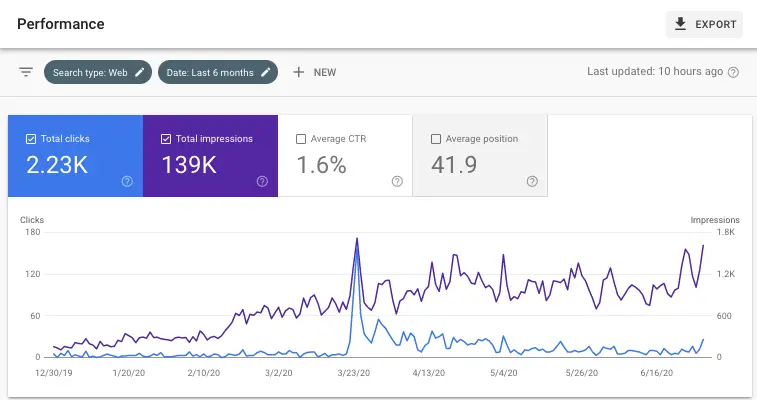
Task: Enable the Average position checkbox
Action: [436, 139]
